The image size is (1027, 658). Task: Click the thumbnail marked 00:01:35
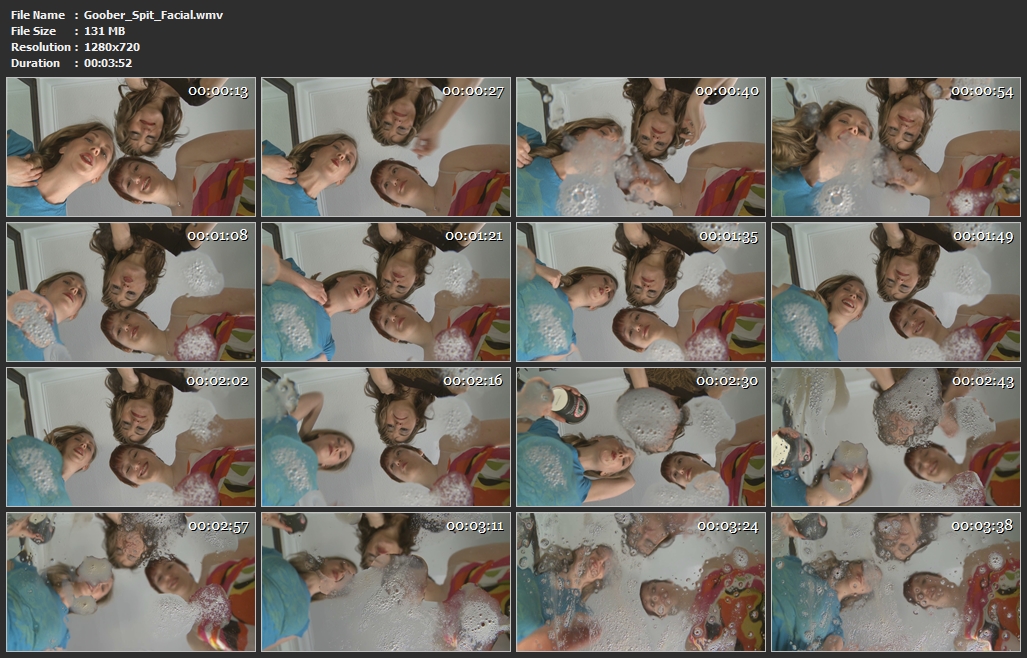point(641,292)
